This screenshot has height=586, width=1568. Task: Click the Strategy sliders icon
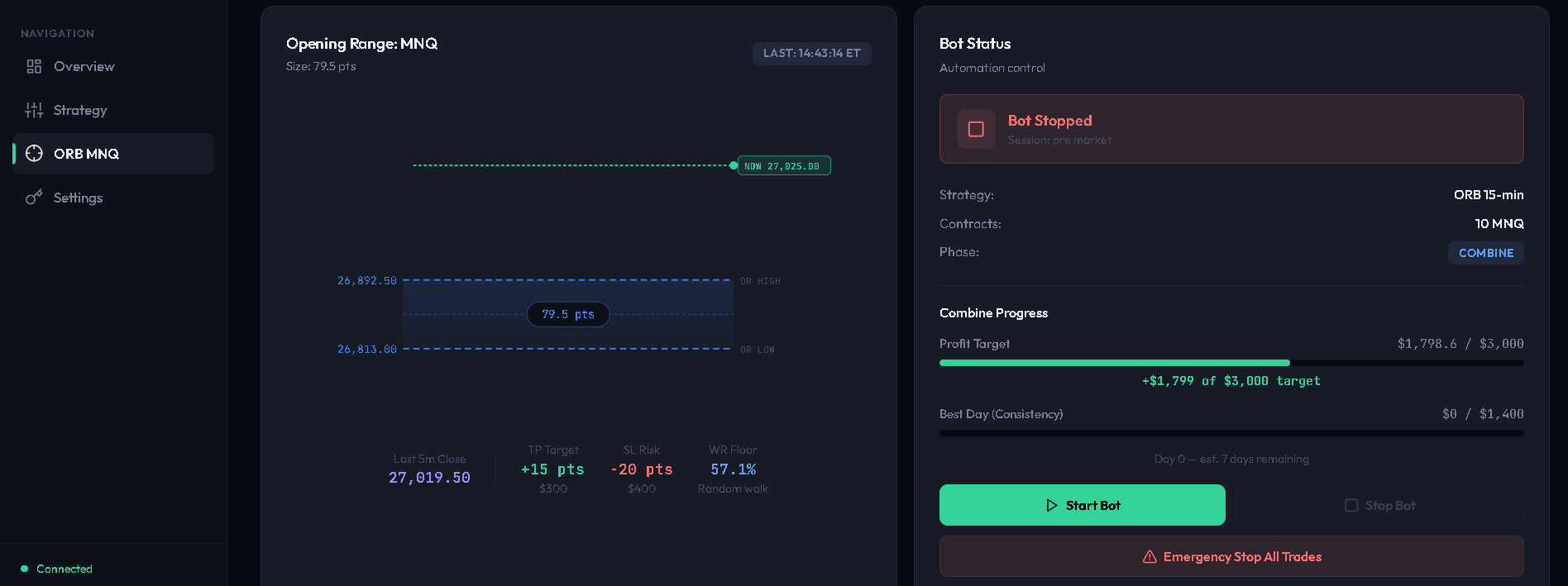(x=34, y=110)
